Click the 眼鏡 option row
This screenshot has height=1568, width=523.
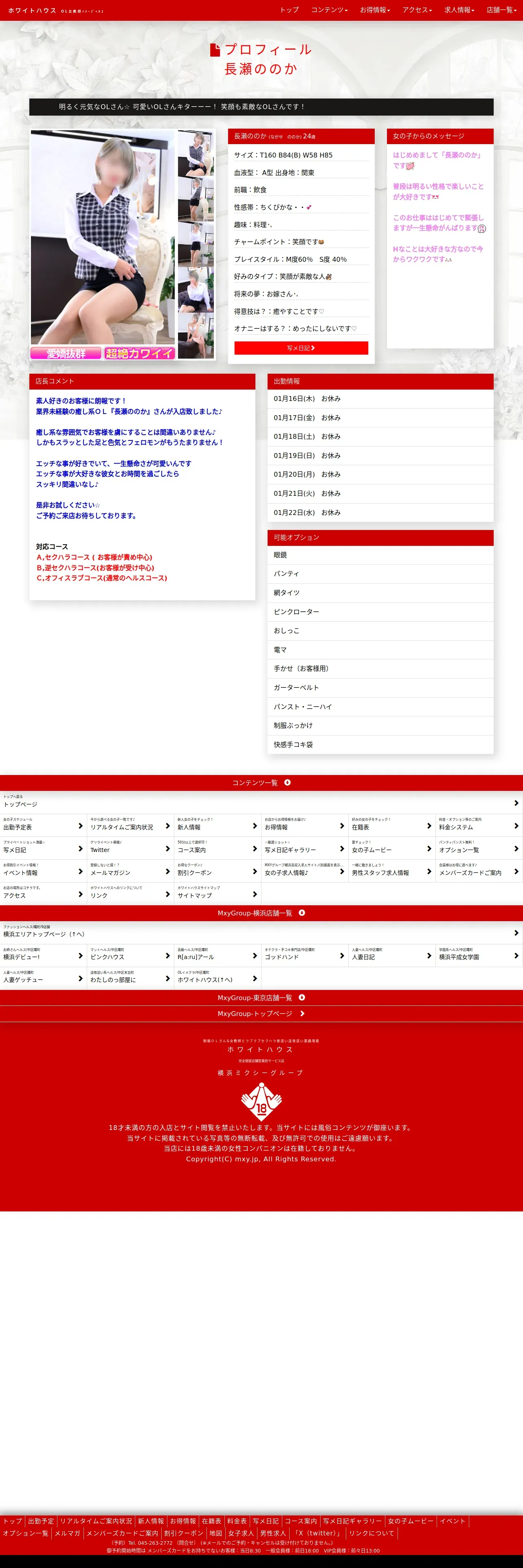pos(380,555)
